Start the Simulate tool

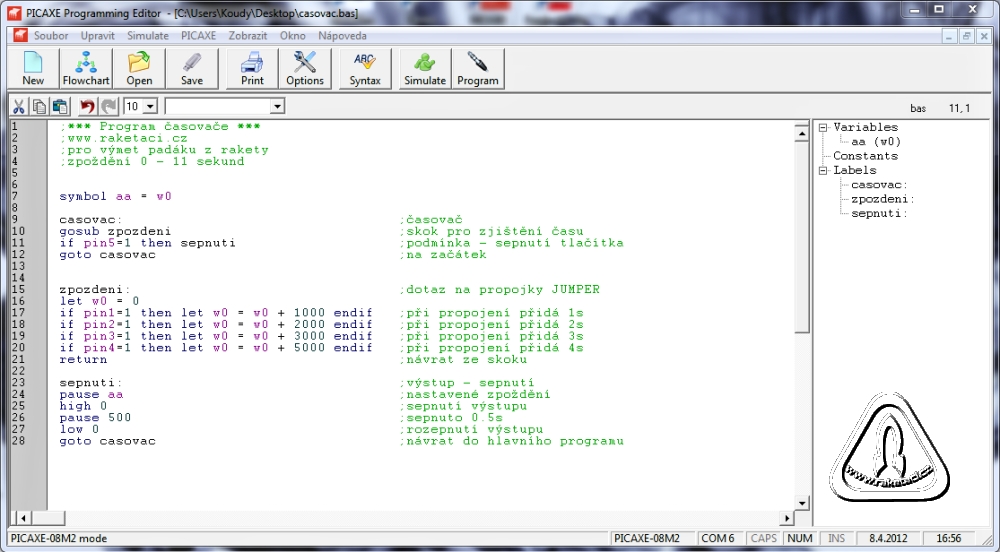(x=425, y=68)
